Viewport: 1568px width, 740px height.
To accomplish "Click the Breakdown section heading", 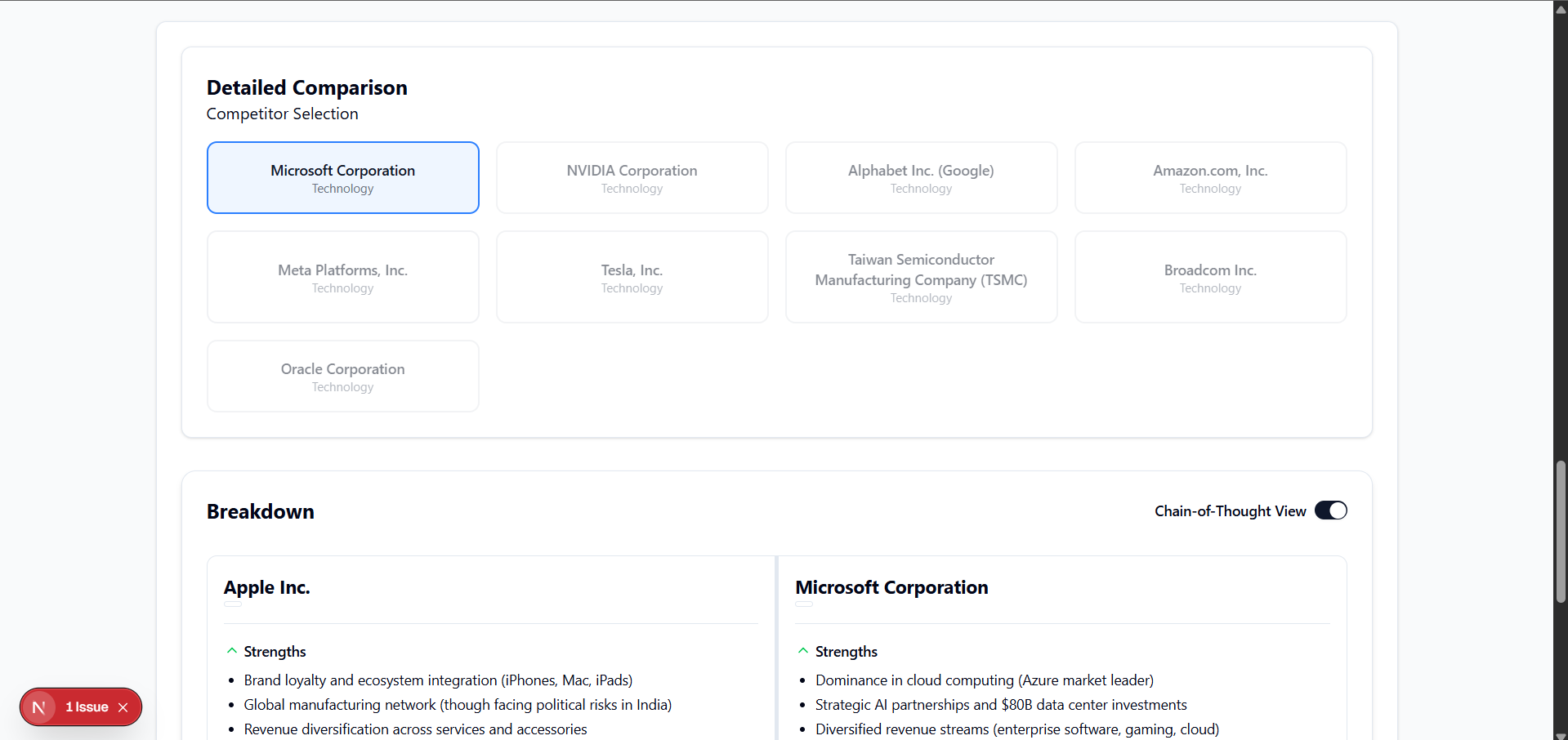I will coord(260,511).
